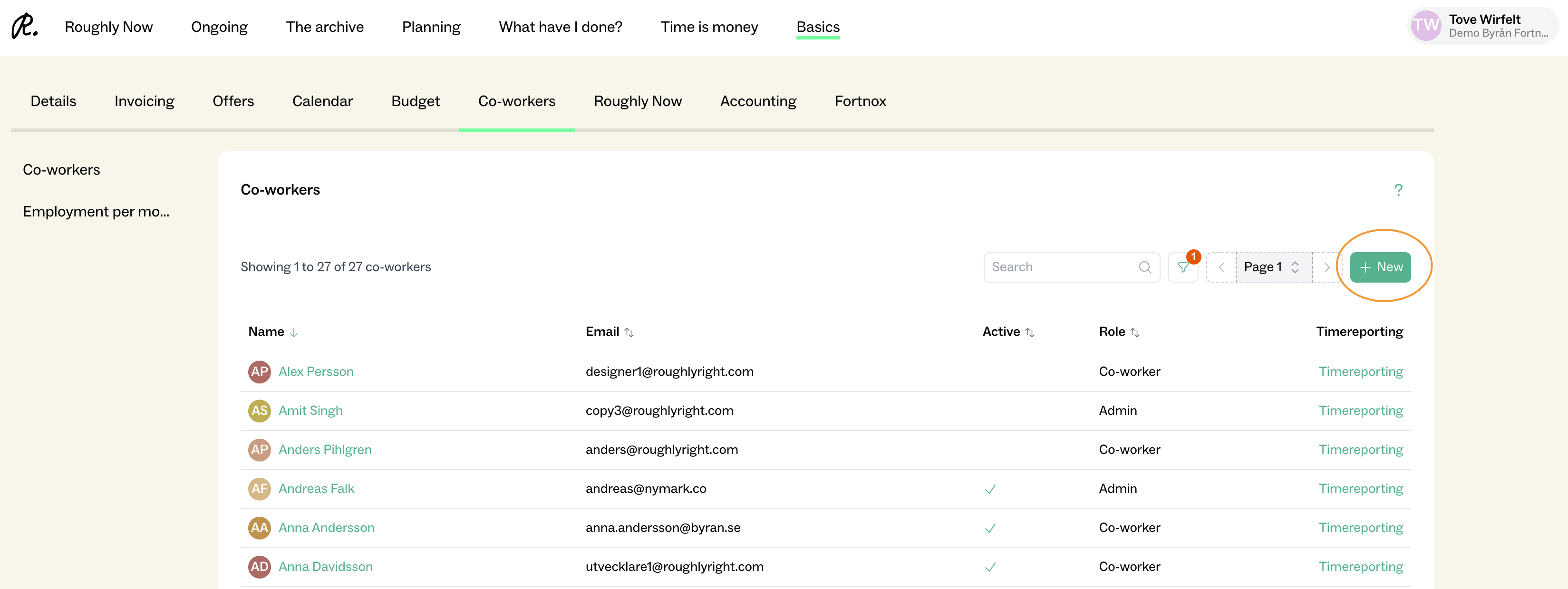The height and width of the screenshot is (589, 1568).
Task: Sort co-workers by Role column
Action: click(1134, 333)
